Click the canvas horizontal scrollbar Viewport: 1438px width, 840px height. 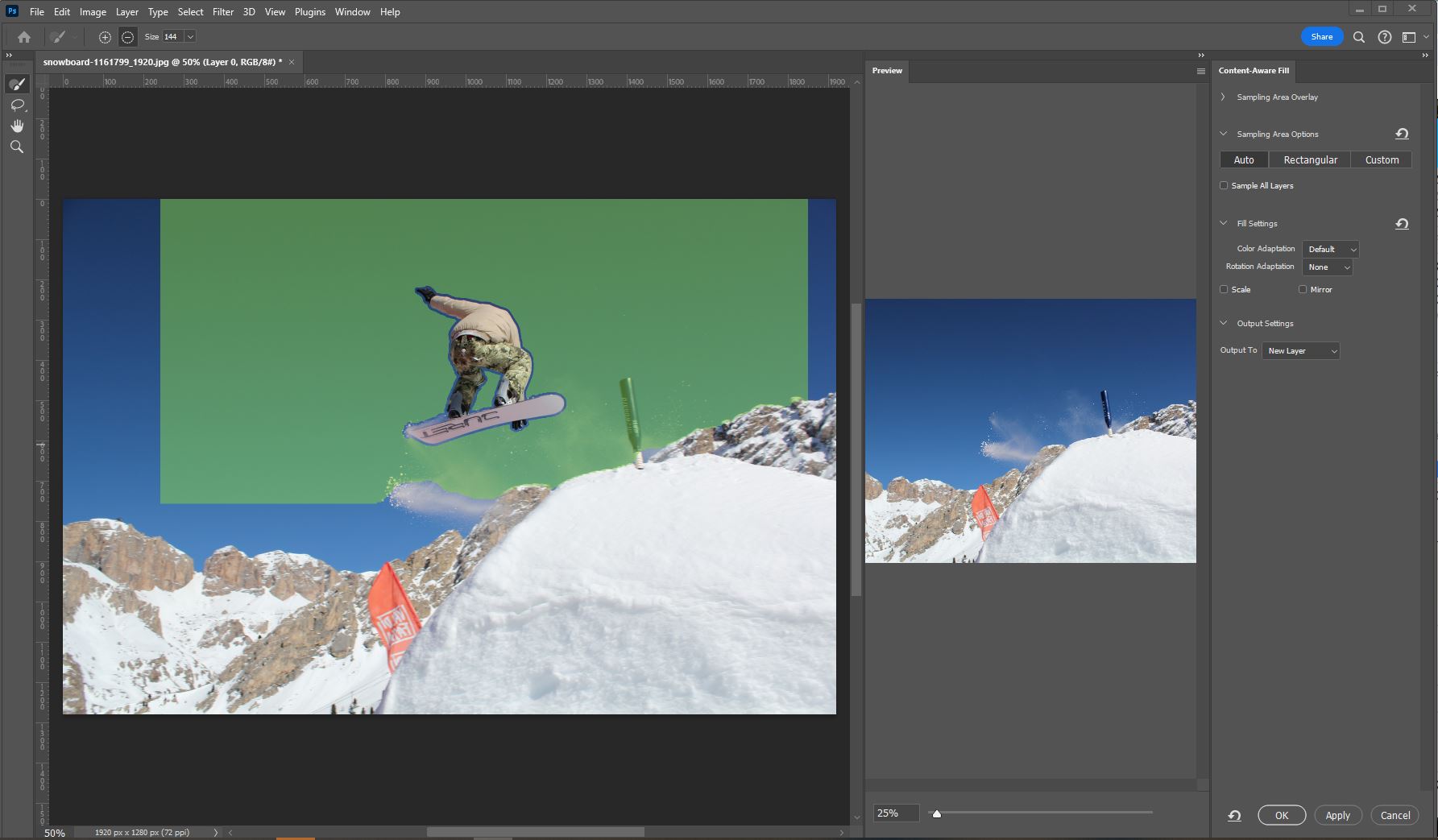[x=535, y=832]
